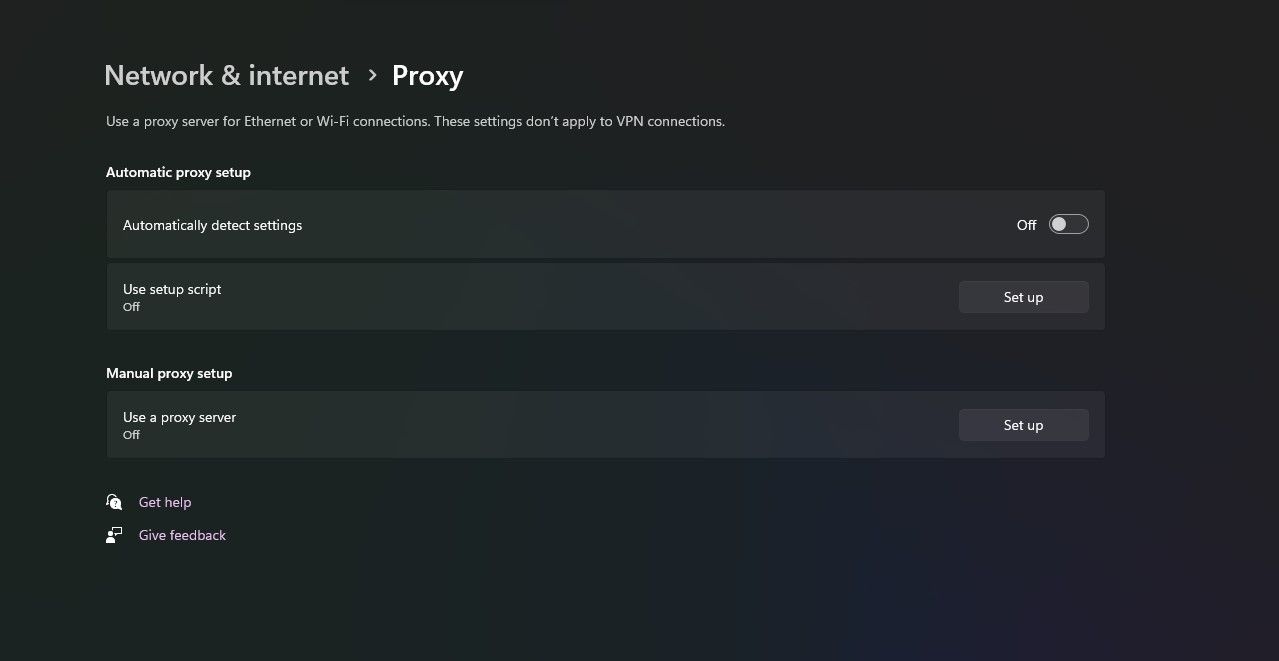The image size is (1279, 661).
Task: Click the Get help headset icon
Action: click(x=114, y=501)
